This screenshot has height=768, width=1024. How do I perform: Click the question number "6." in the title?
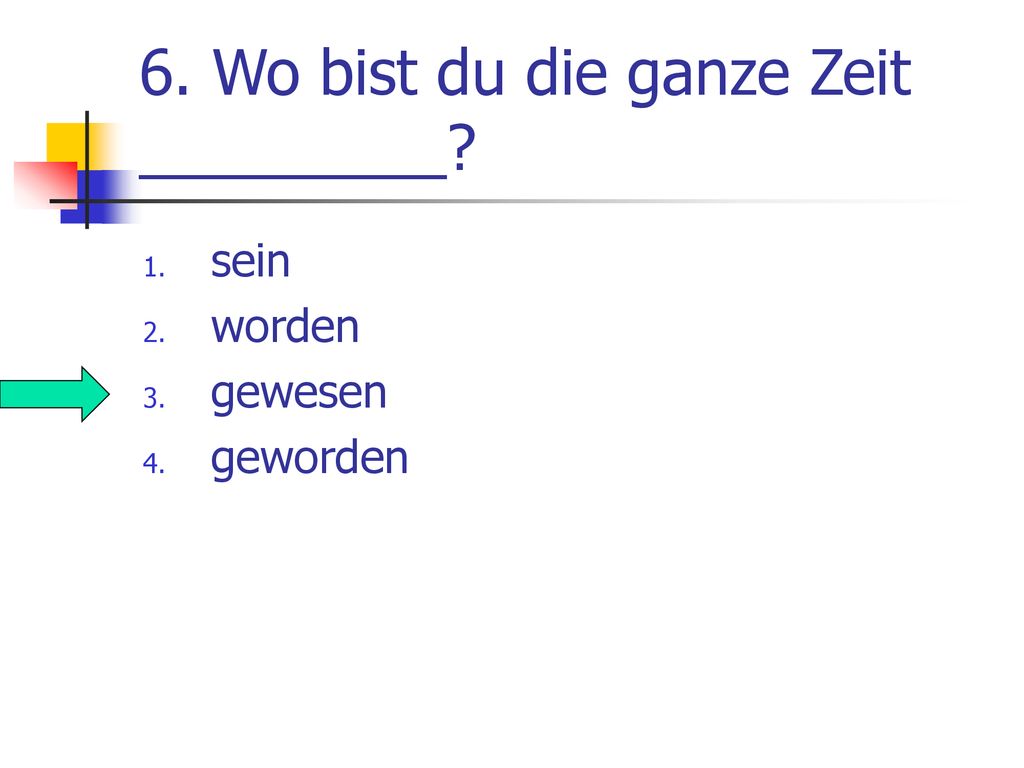click(165, 73)
